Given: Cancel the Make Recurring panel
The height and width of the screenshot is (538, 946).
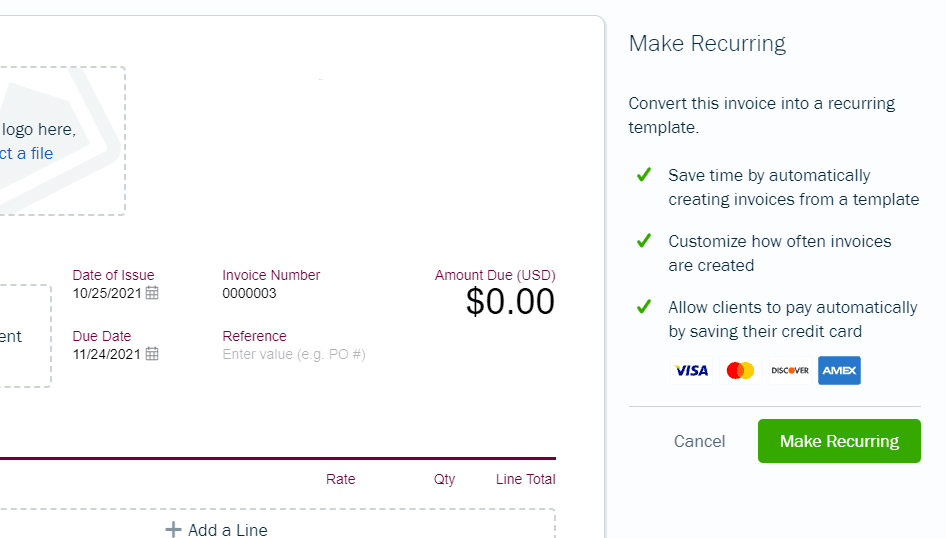Looking at the screenshot, I should click(x=699, y=441).
